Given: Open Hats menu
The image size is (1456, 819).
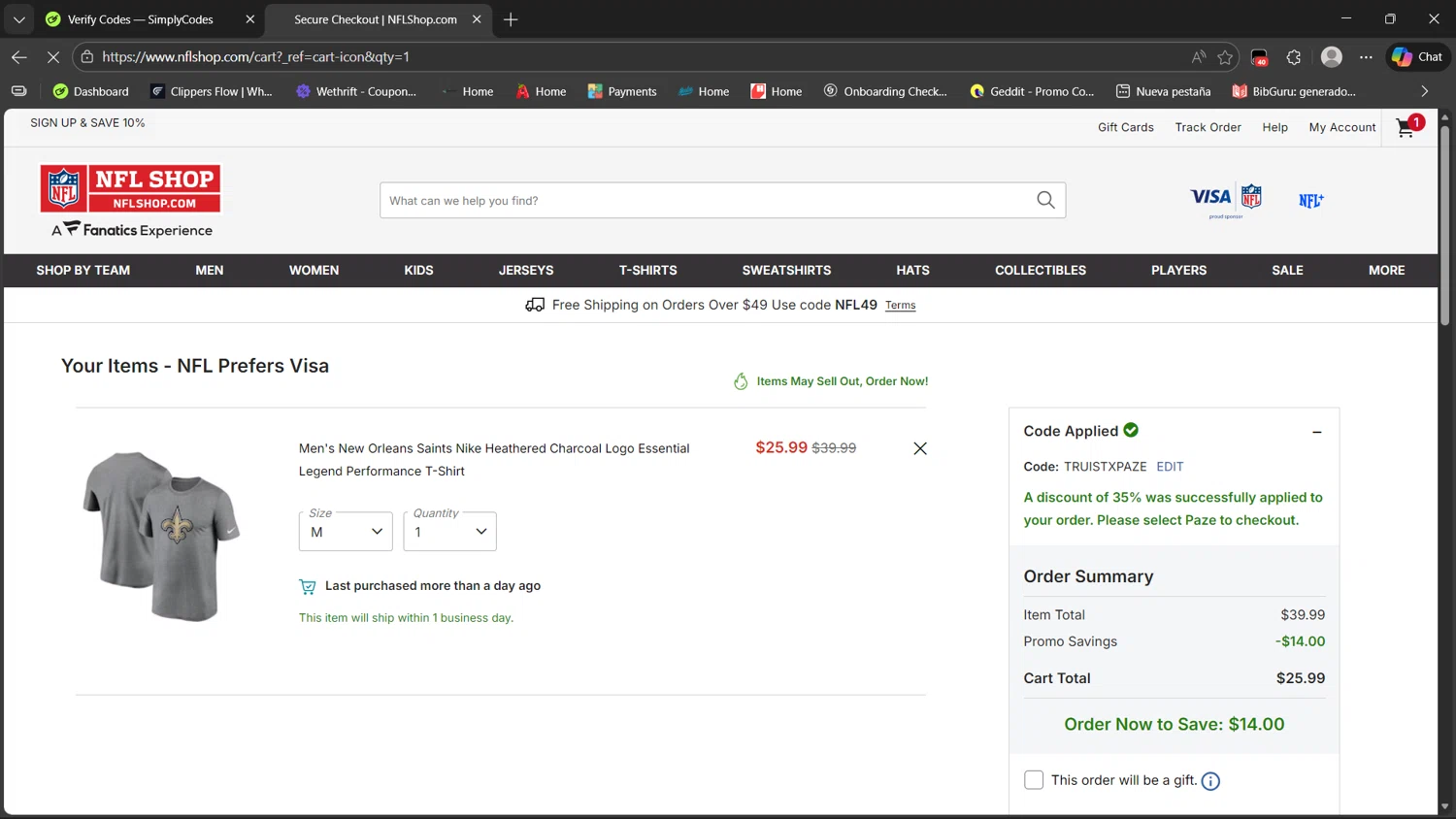Looking at the screenshot, I should 912,271.
